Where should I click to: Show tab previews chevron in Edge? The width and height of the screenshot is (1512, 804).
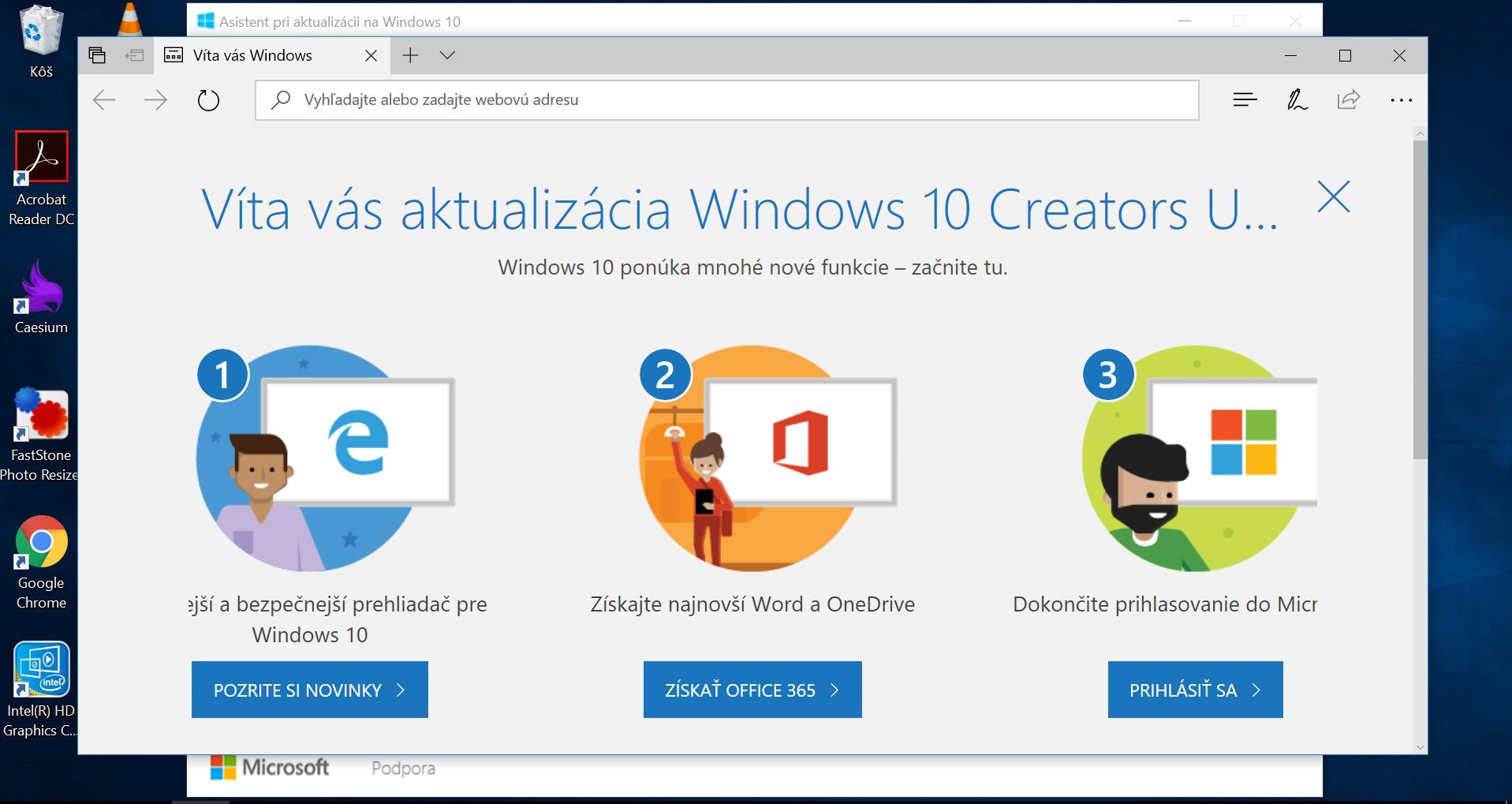click(447, 55)
